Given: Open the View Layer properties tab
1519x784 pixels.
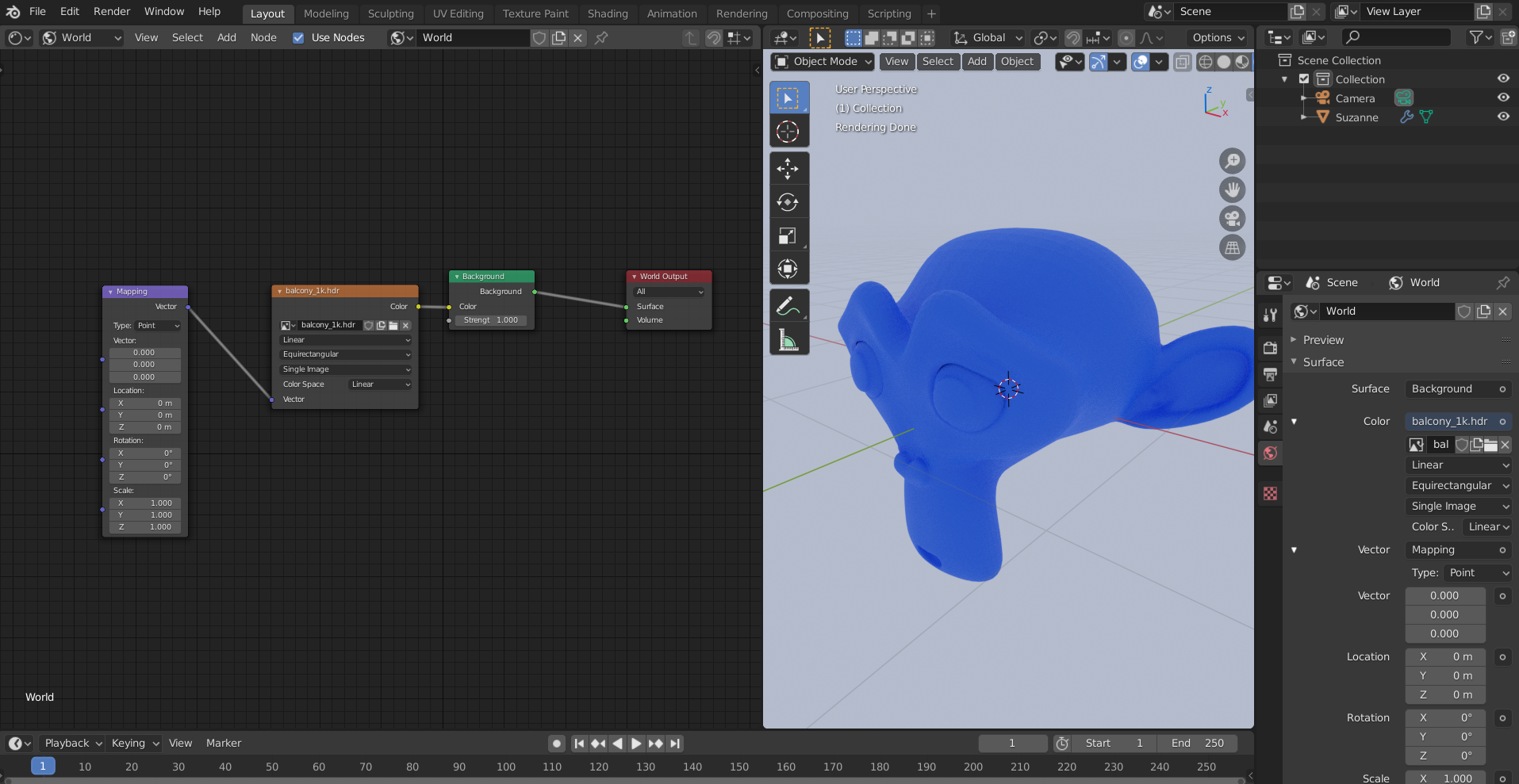Looking at the screenshot, I should pyautogui.click(x=1270, y=400).
